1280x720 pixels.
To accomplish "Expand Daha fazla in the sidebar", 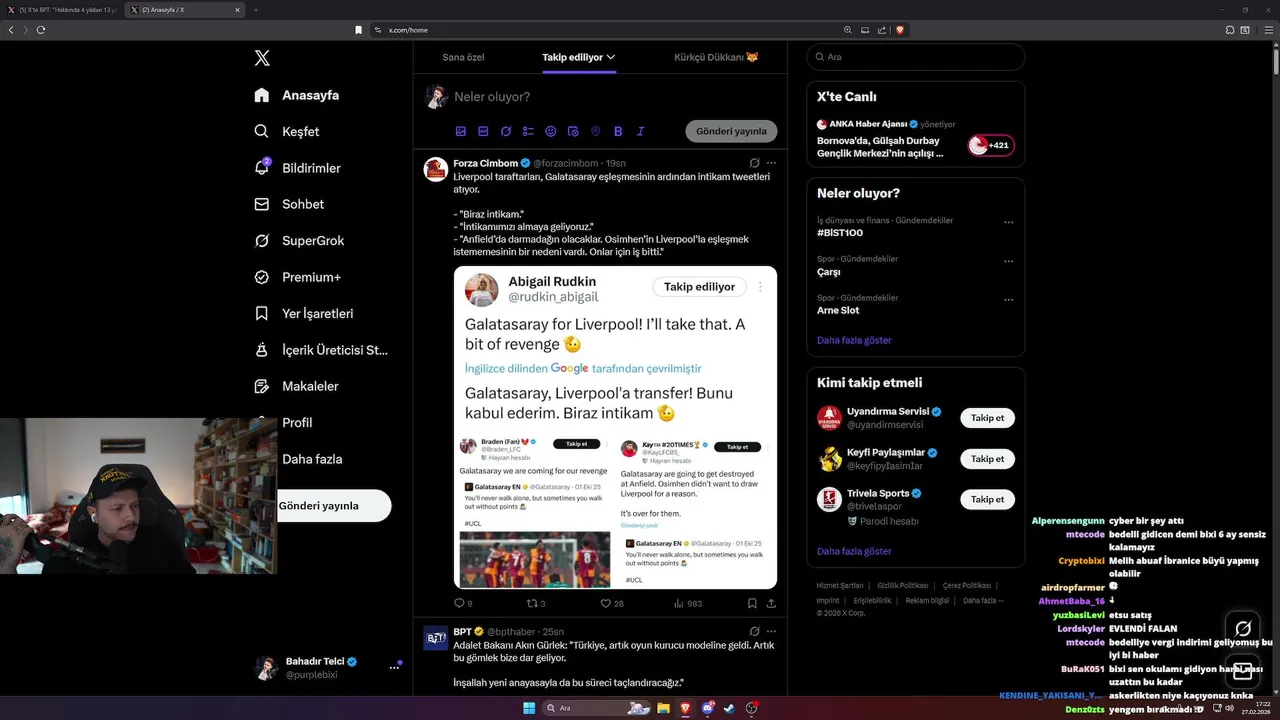I will [x=311, y=459].
